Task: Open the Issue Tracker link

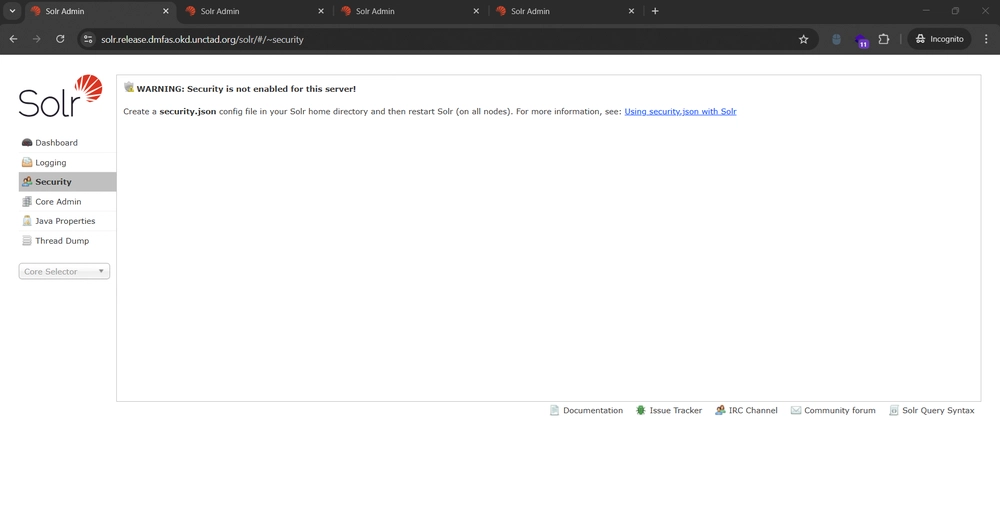Action: (x=675, y=411)
